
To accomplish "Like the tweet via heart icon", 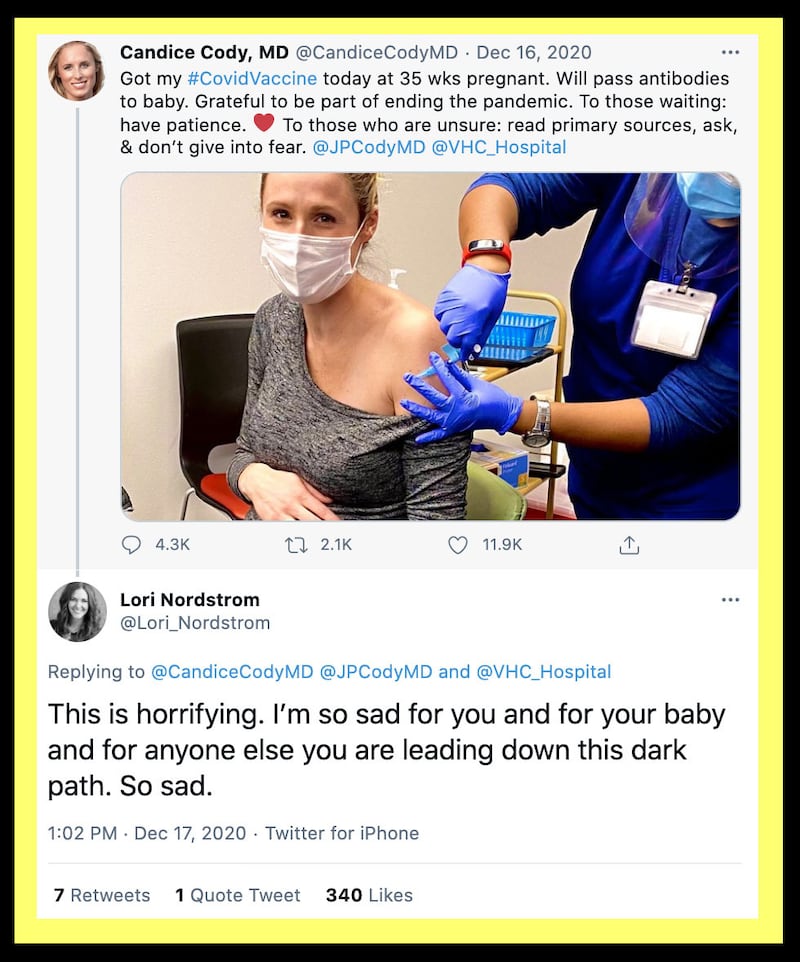I will click(458, 545).
